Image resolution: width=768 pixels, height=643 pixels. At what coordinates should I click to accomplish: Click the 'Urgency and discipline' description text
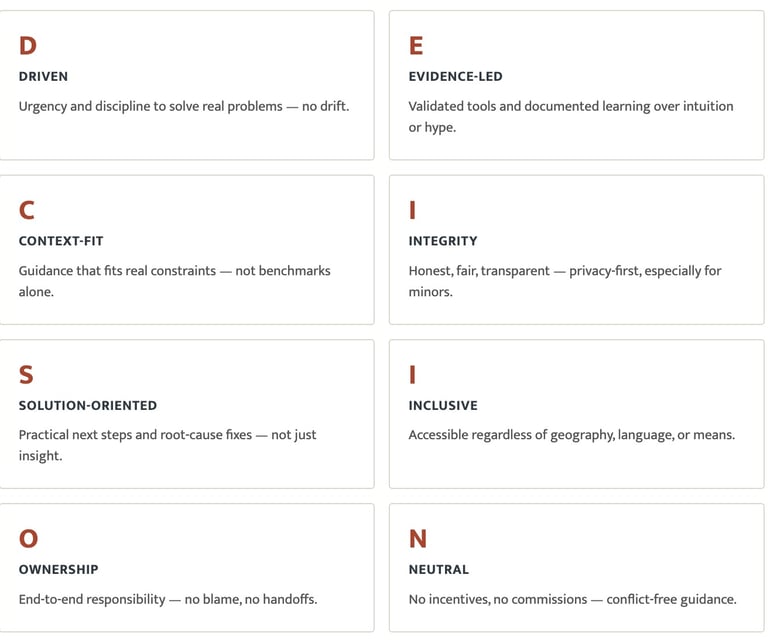(184, 106)
